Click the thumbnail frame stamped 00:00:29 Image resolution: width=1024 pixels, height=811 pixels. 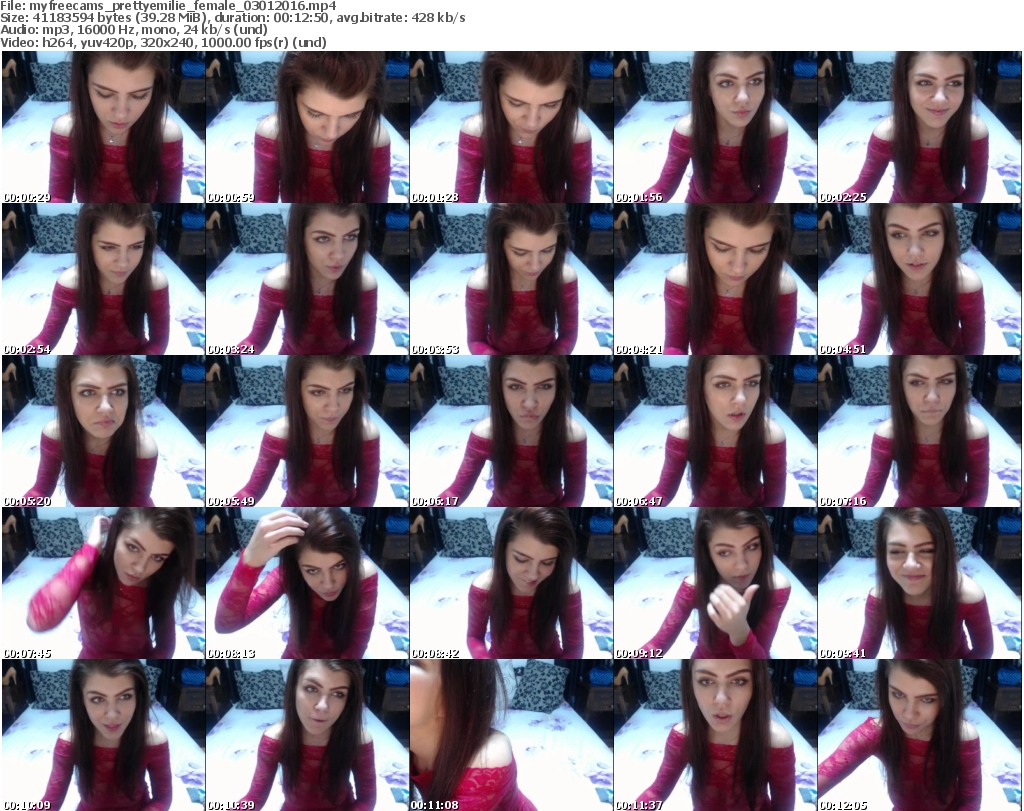pos(103,127)
